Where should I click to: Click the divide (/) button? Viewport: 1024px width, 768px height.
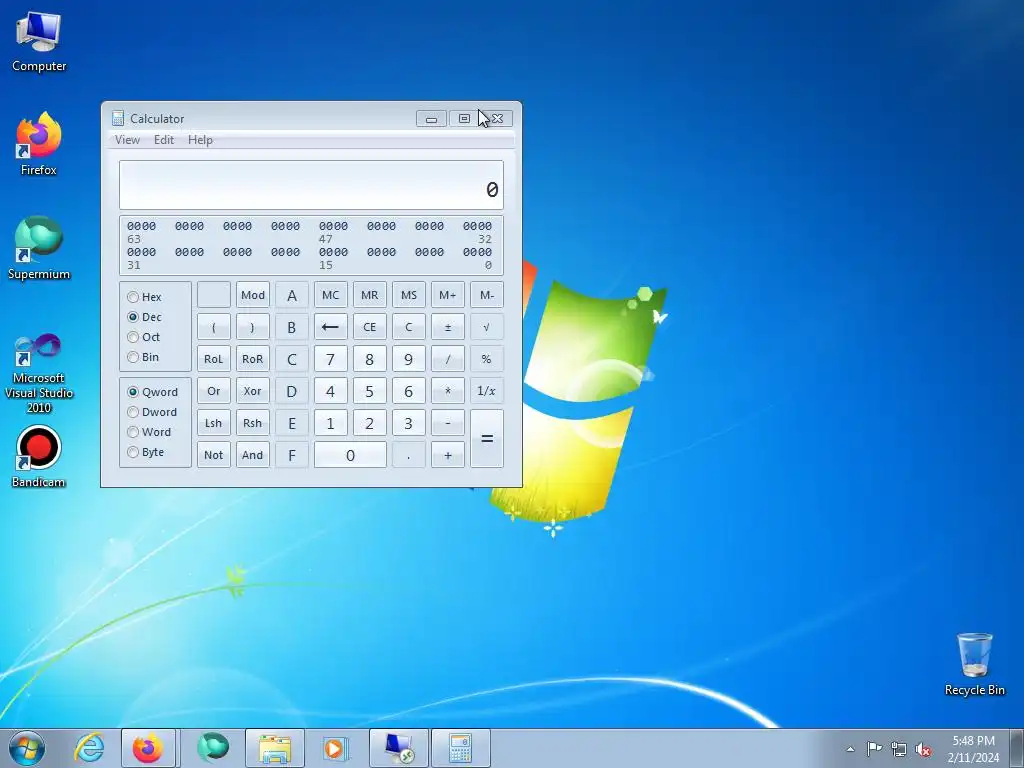point(448,359)
